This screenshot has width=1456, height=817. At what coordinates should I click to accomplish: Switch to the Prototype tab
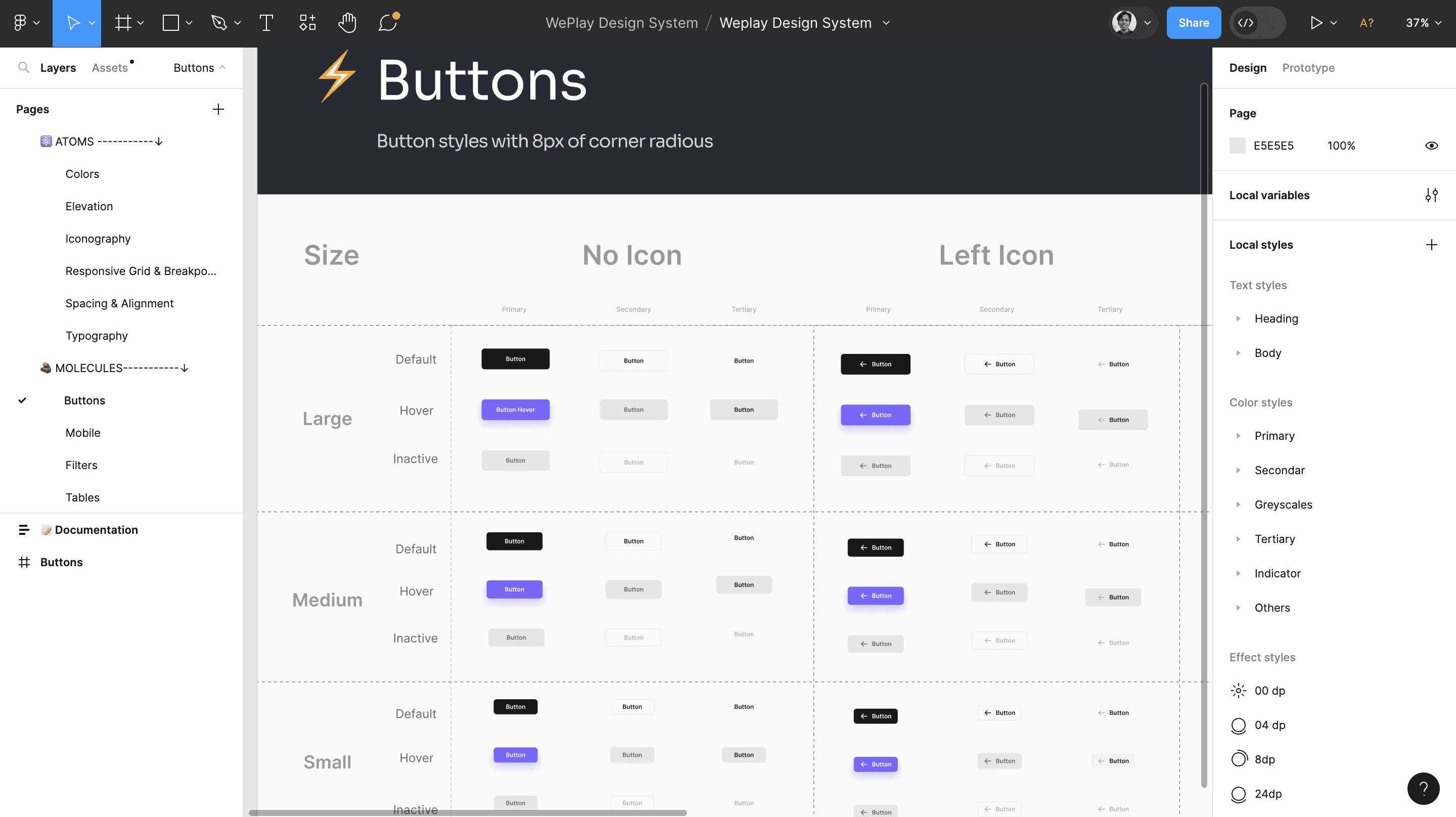(x=1308, y=68)
